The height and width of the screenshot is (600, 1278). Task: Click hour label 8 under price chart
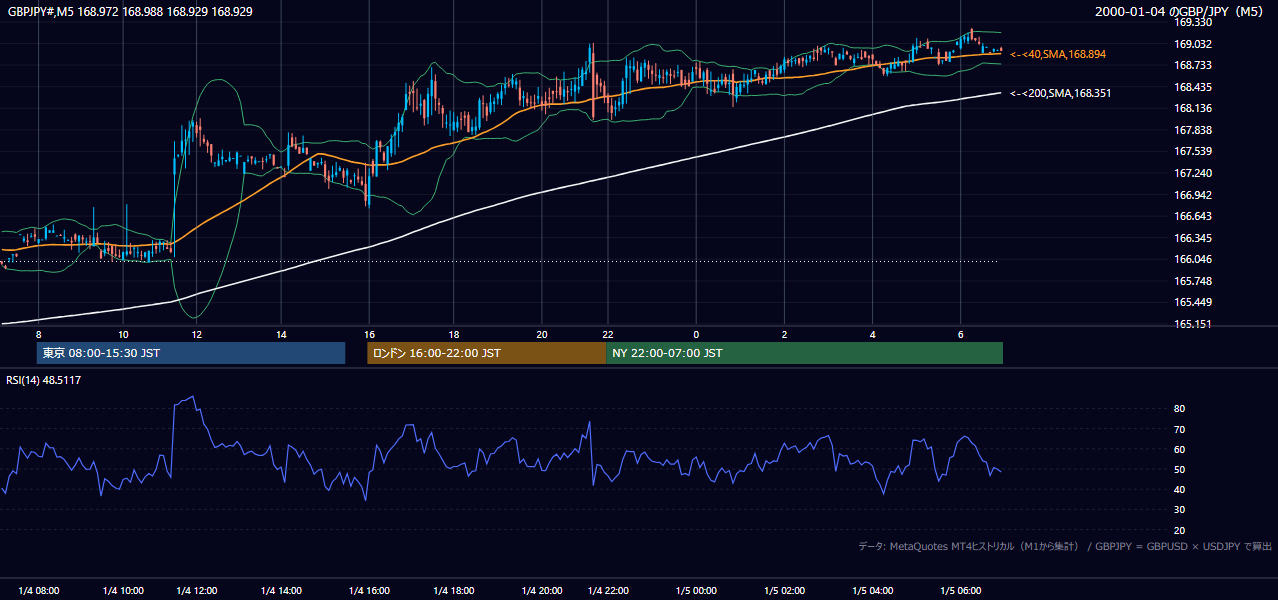pos(38,334)
